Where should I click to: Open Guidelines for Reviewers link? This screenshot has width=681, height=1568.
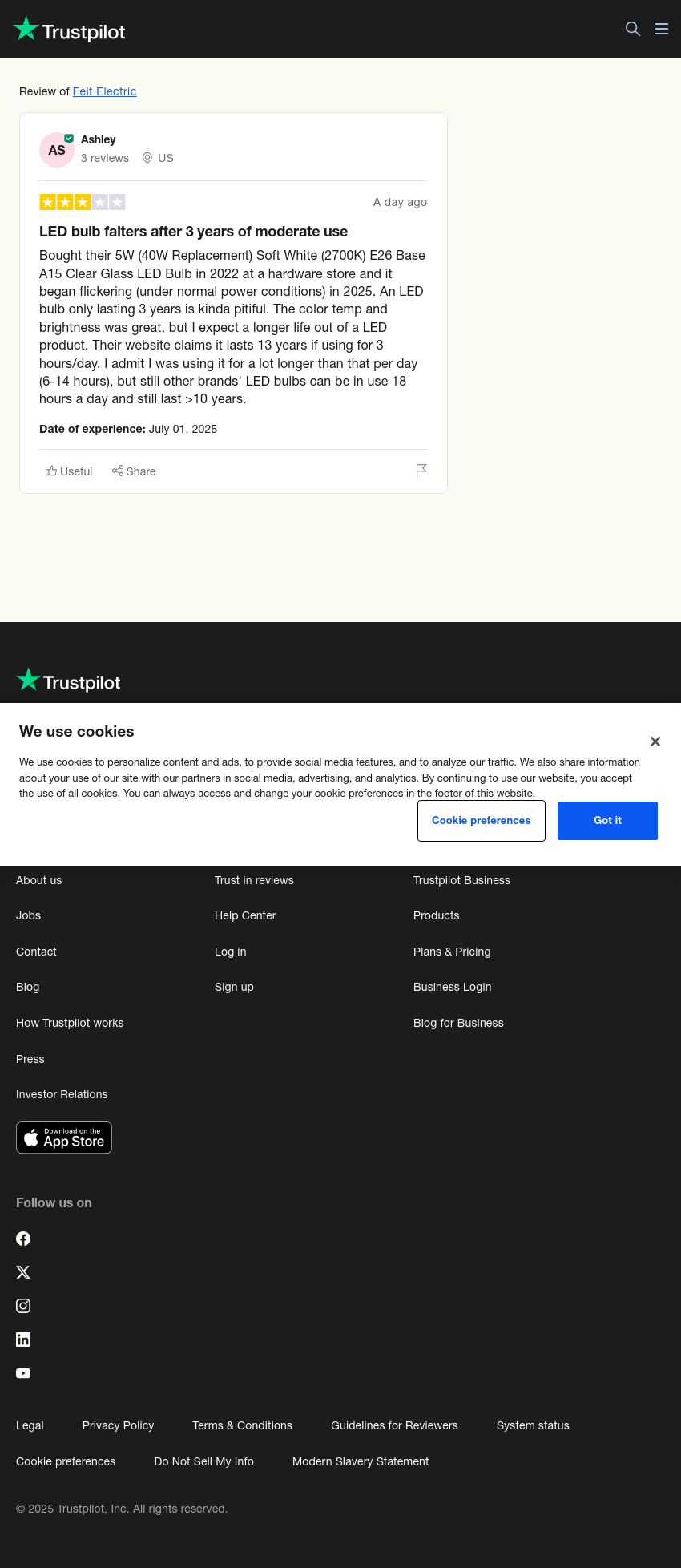[394, 1425]
